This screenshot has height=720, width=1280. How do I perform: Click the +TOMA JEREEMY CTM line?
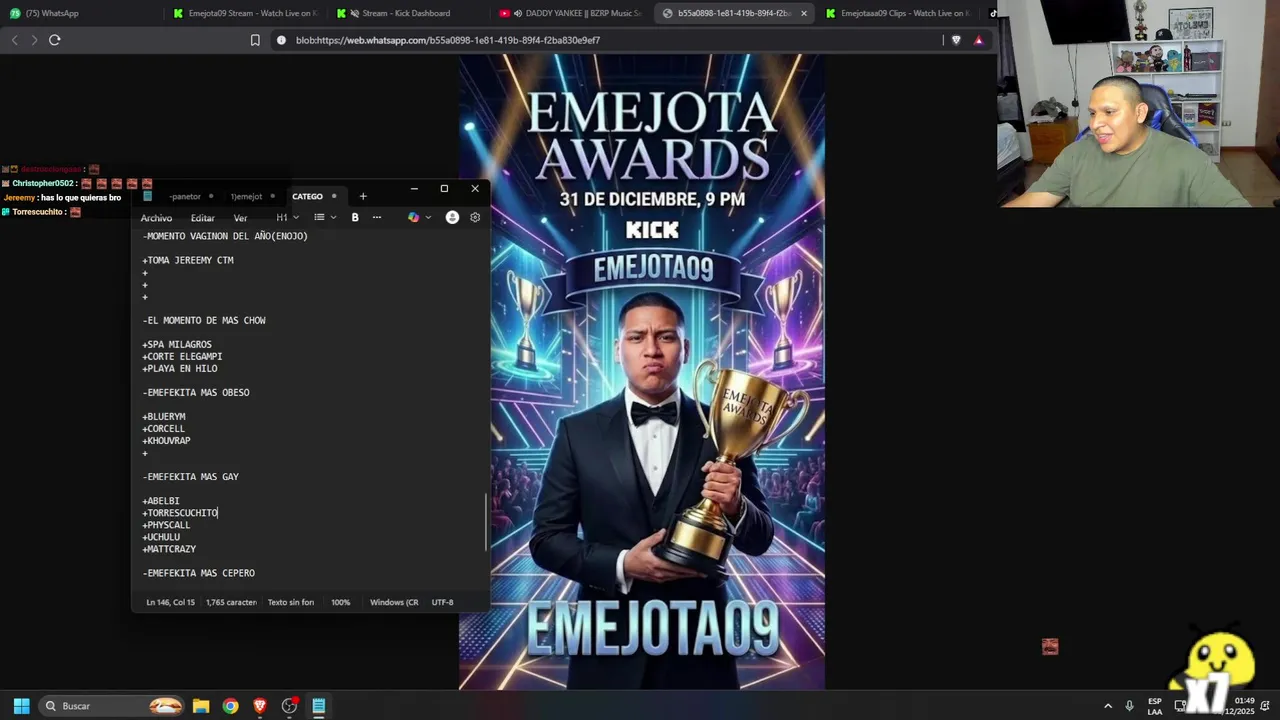point(188,260)
